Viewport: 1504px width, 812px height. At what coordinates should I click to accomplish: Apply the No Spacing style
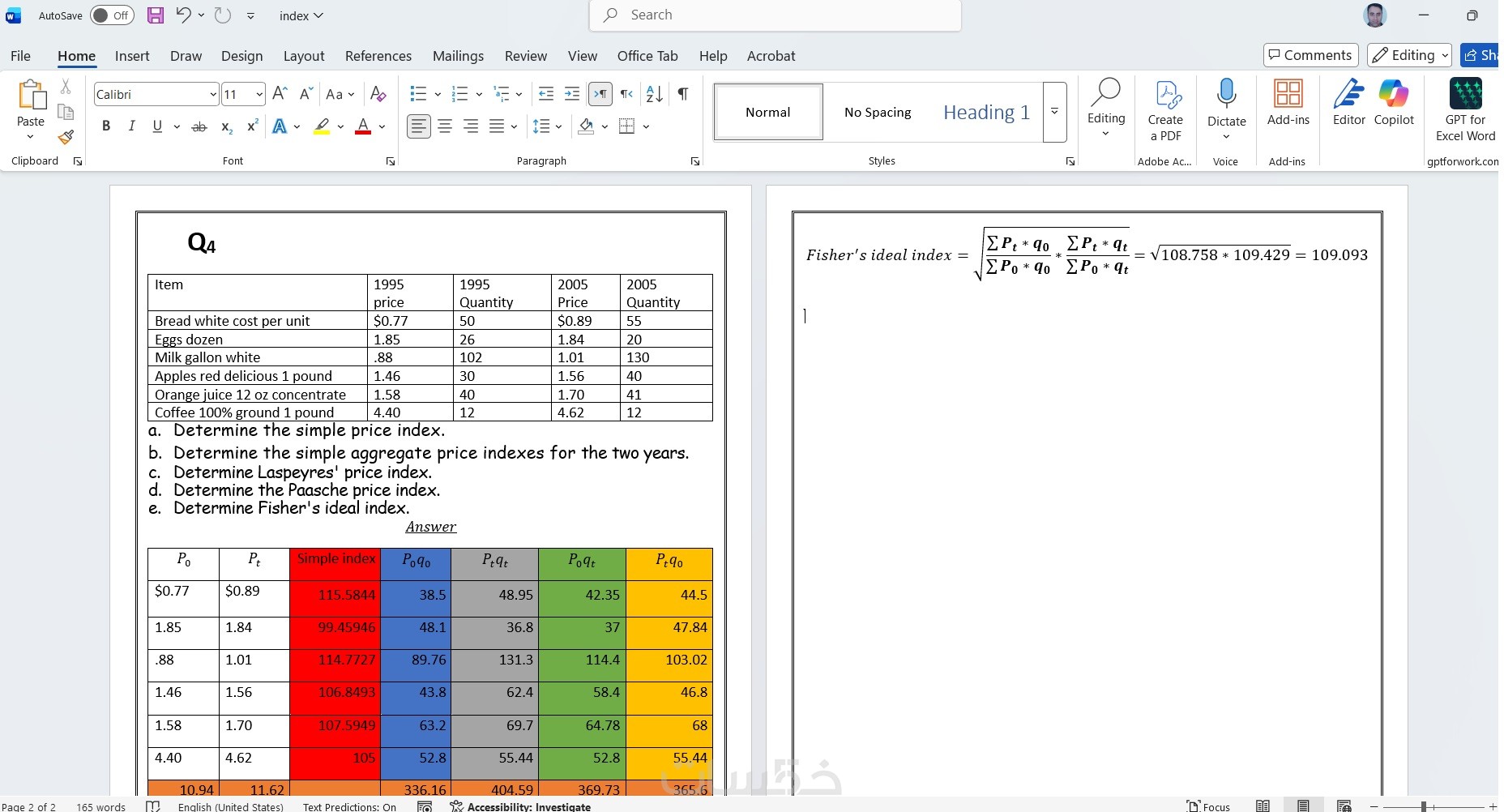coord(878,112)
